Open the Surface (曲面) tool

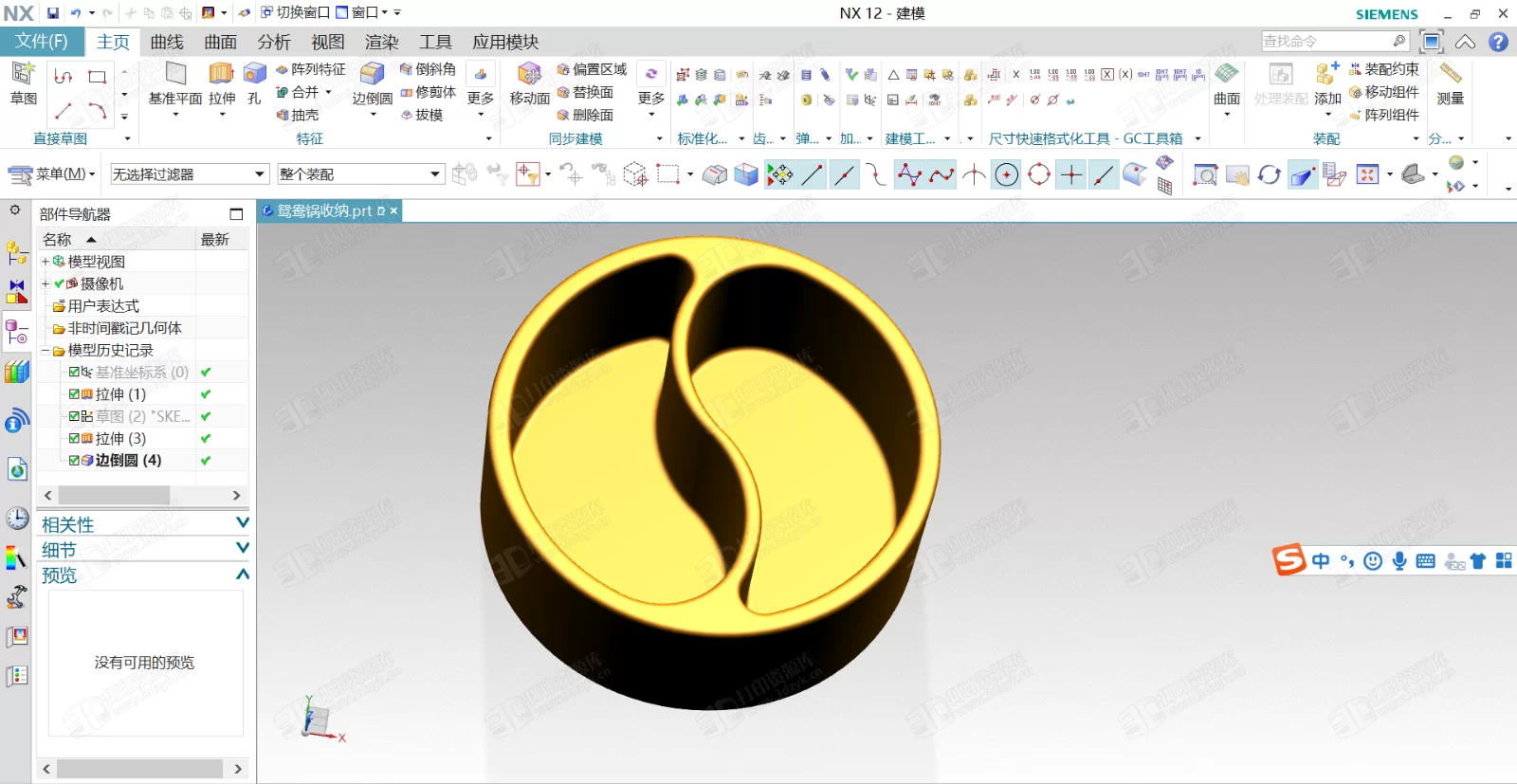tap(1227, 82)
